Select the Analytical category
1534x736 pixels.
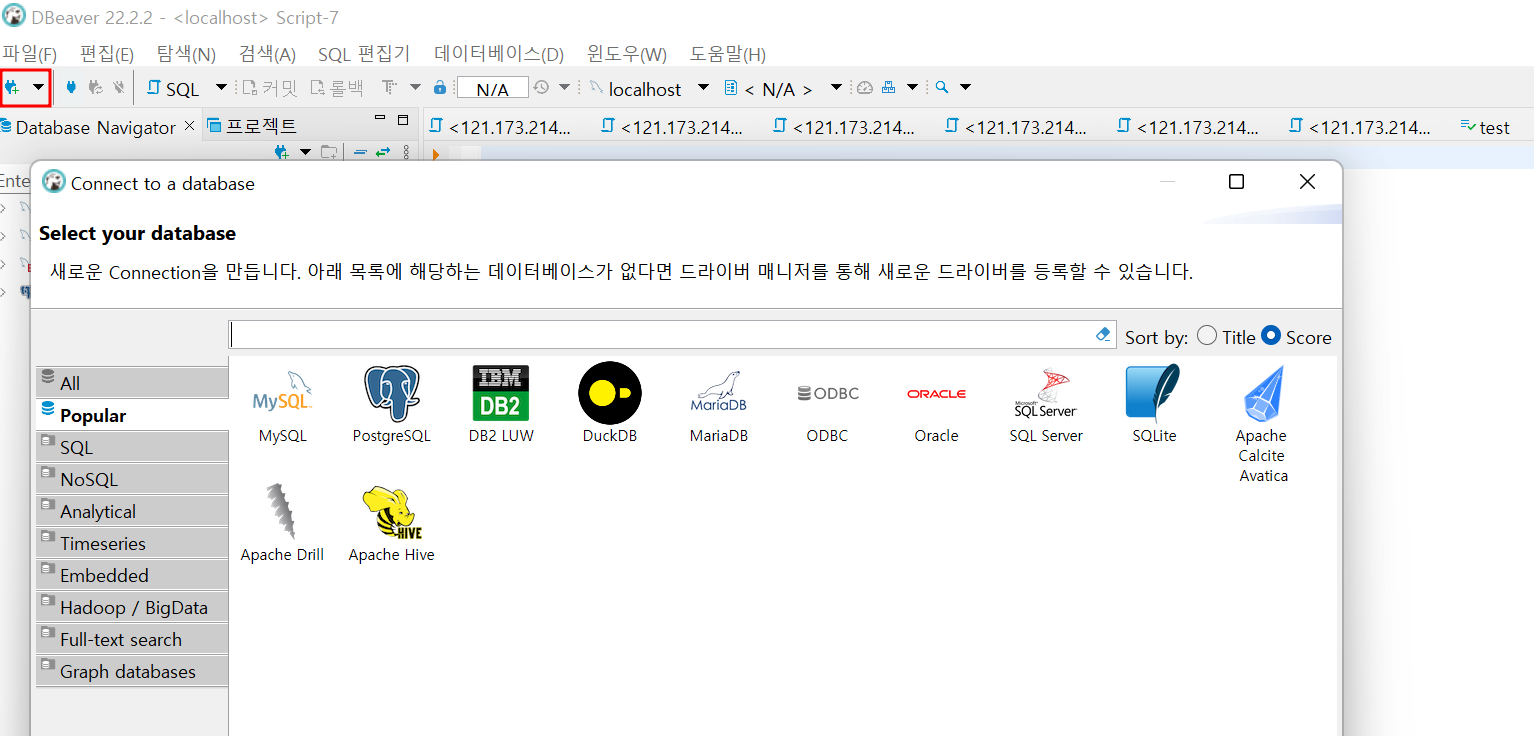click(132, 510)
